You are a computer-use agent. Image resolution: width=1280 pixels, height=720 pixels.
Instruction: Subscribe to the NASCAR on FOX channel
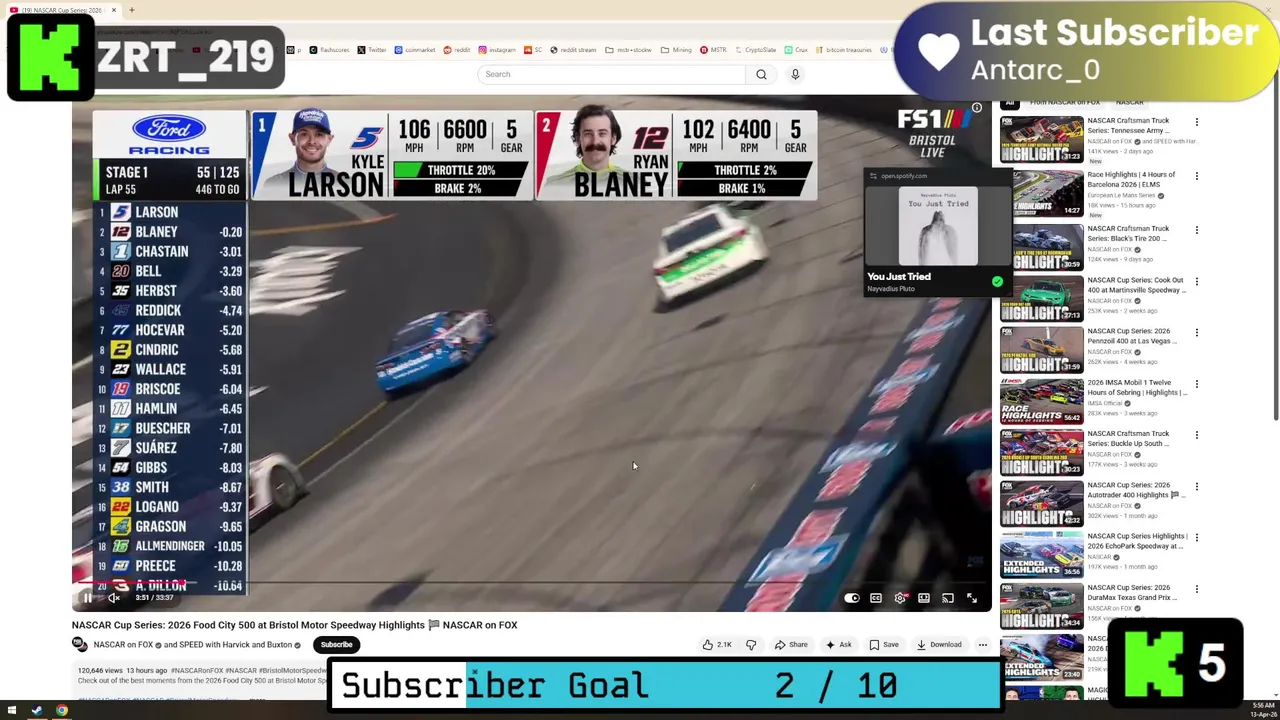[x=336, y=645]
